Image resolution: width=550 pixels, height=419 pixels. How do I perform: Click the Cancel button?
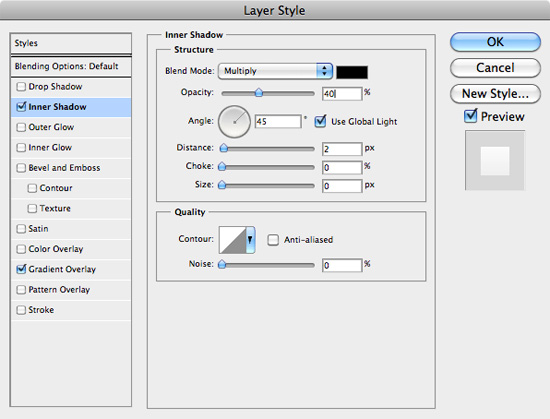[x=495, y=68]
